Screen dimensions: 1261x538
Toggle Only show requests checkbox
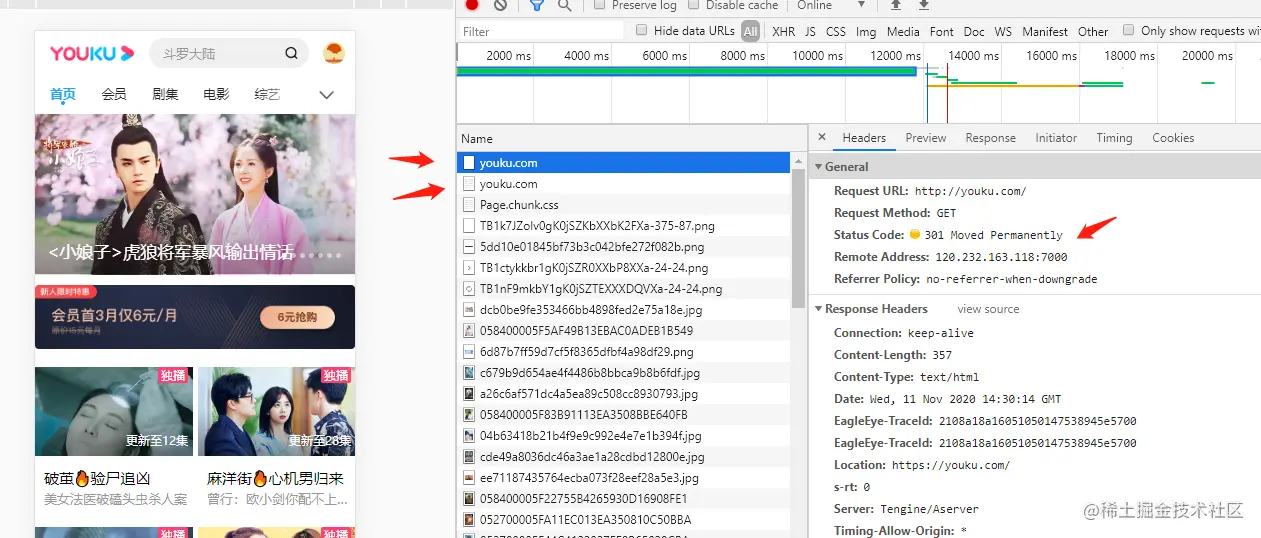1129,31
